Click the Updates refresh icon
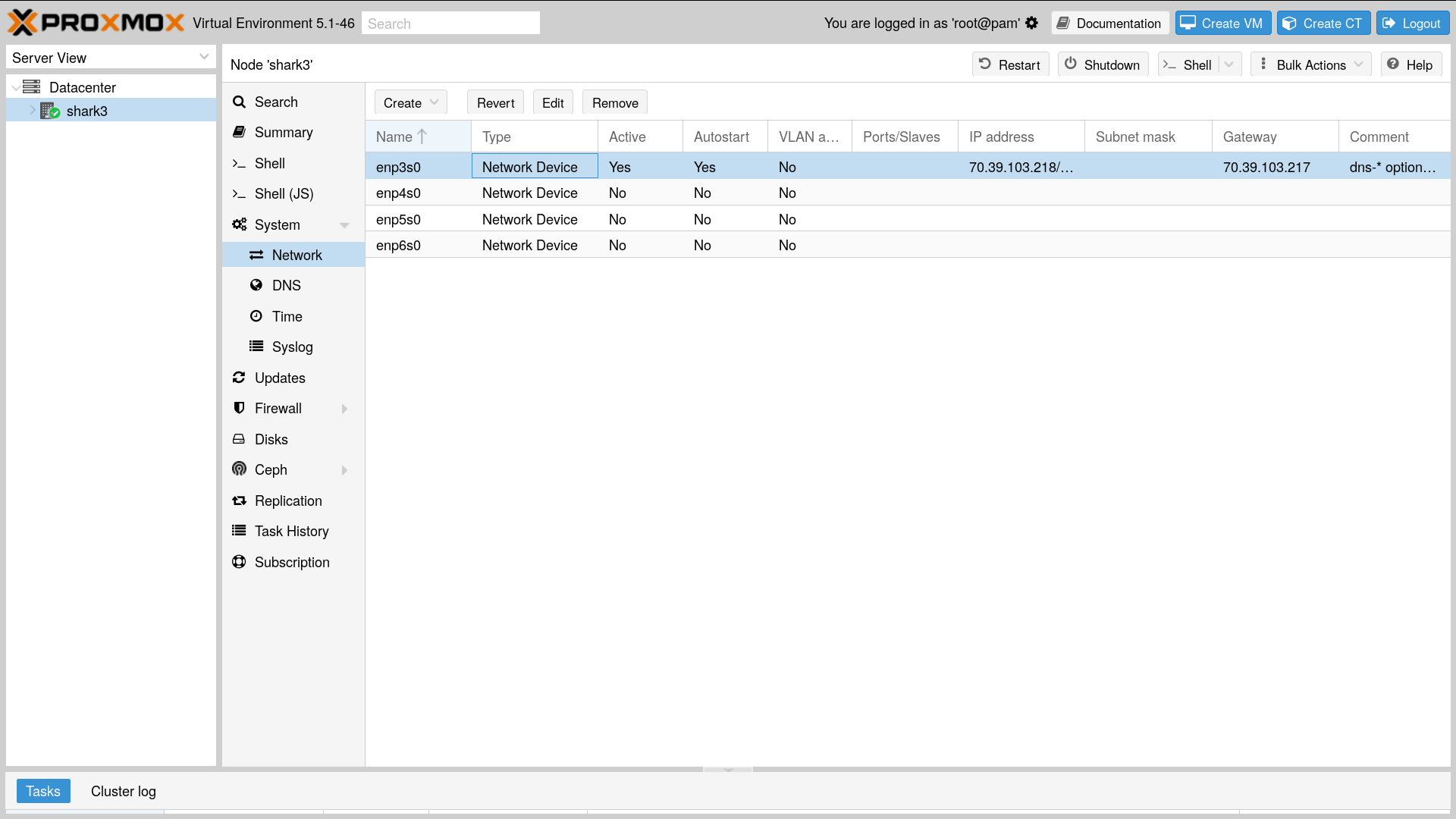The width and height of the screenshot is (1456, 819). coord(239,378)
